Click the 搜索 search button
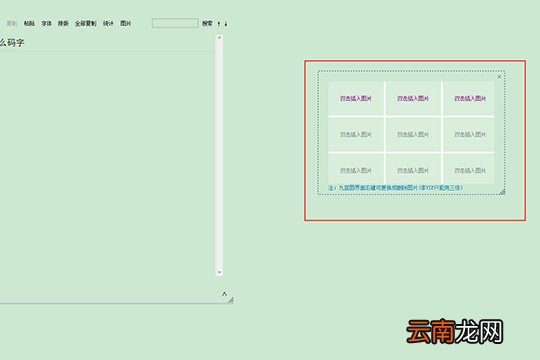 [x=207, y=23]
